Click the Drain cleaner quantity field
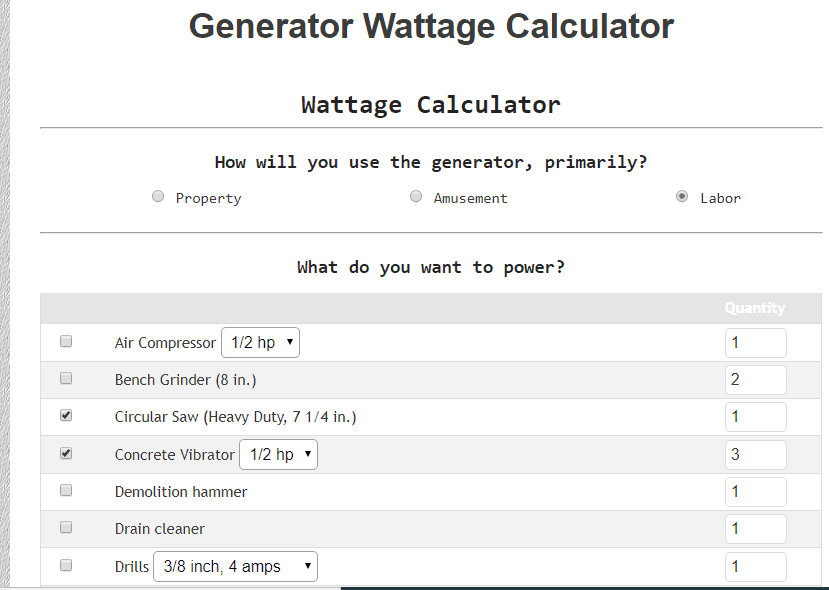 point(756,529)
